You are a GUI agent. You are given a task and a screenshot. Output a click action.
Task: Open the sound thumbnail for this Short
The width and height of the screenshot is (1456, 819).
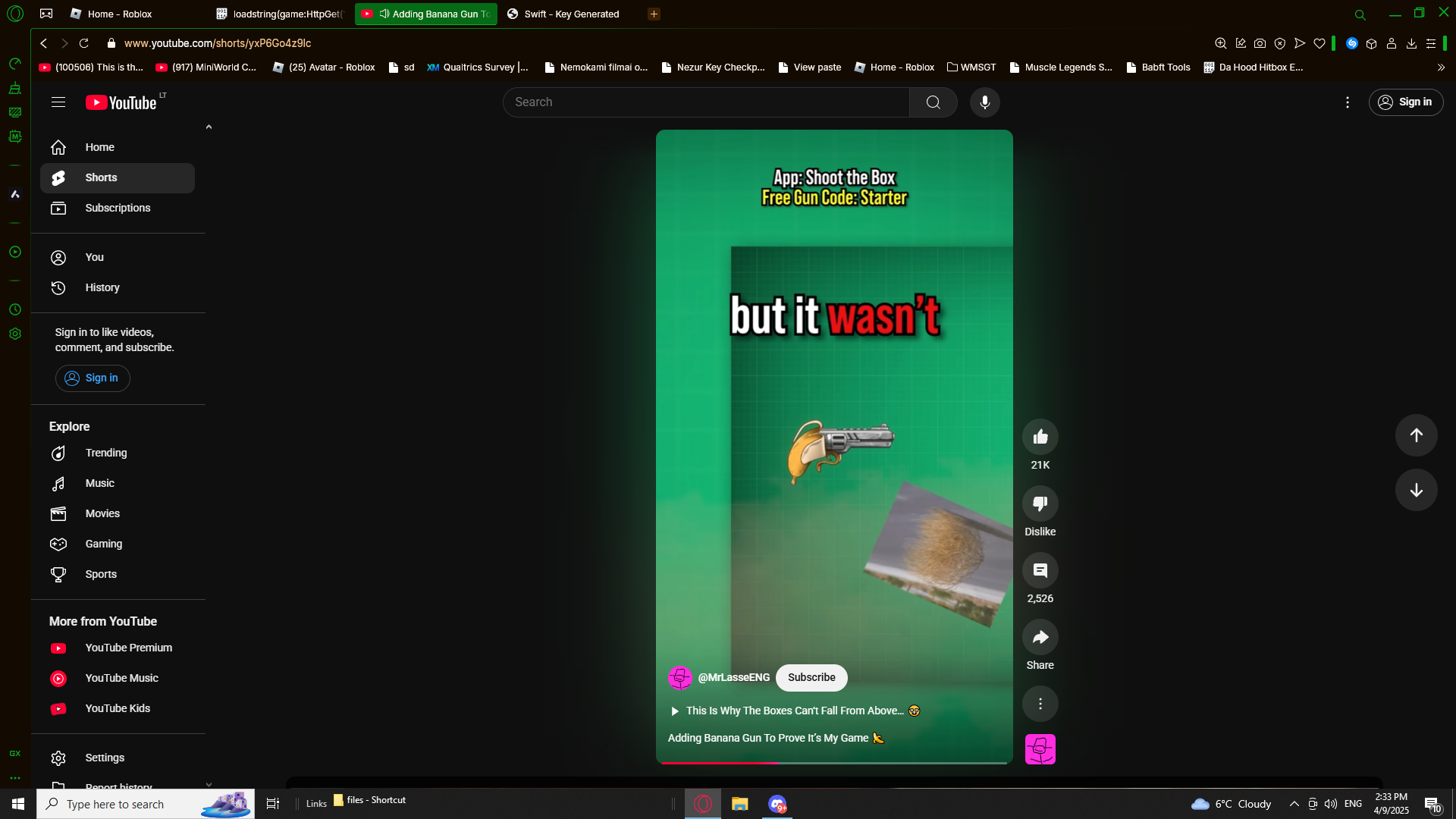click(1040, 749)
